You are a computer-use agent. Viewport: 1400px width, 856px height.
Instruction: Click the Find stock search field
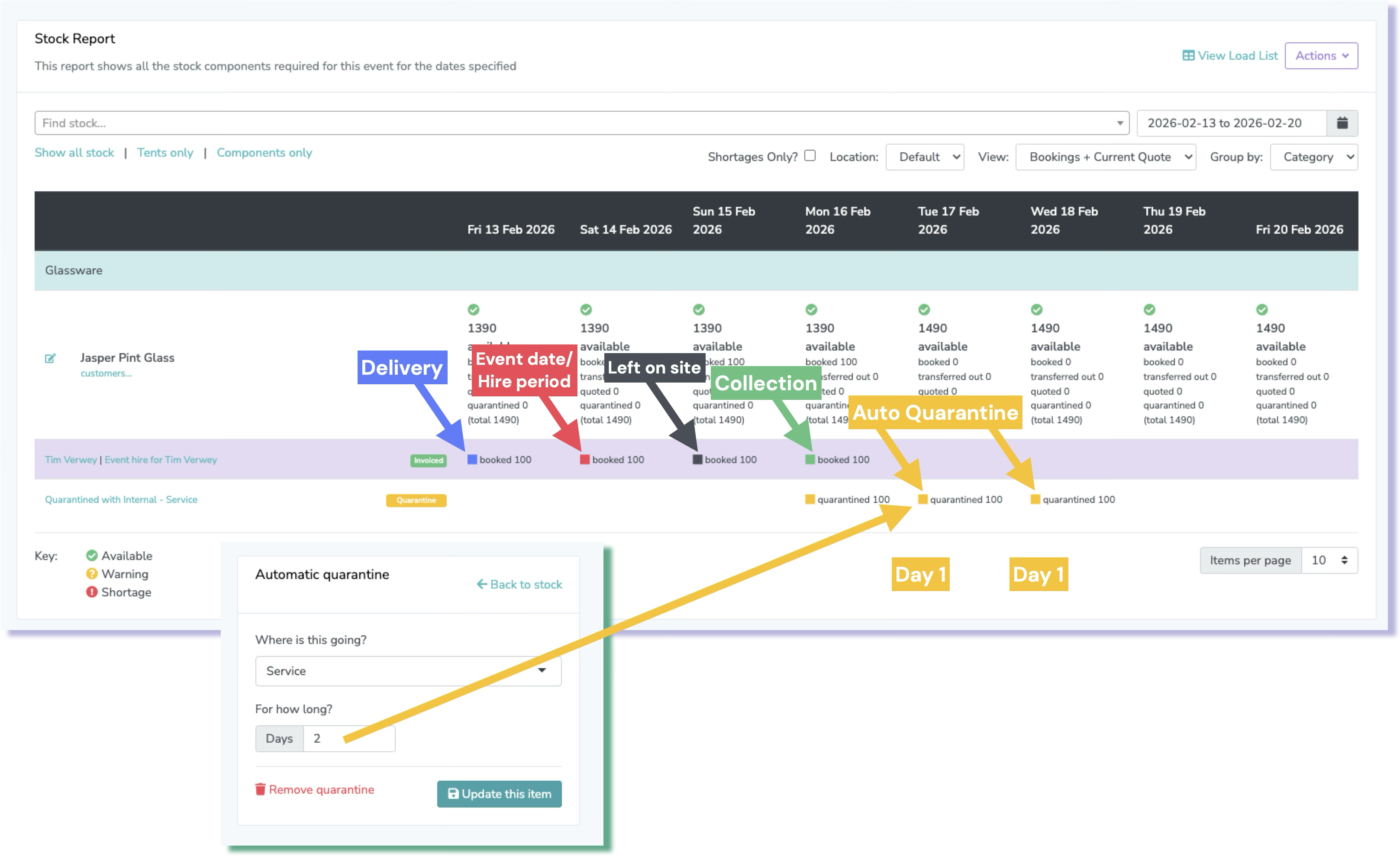coord(574,123)
